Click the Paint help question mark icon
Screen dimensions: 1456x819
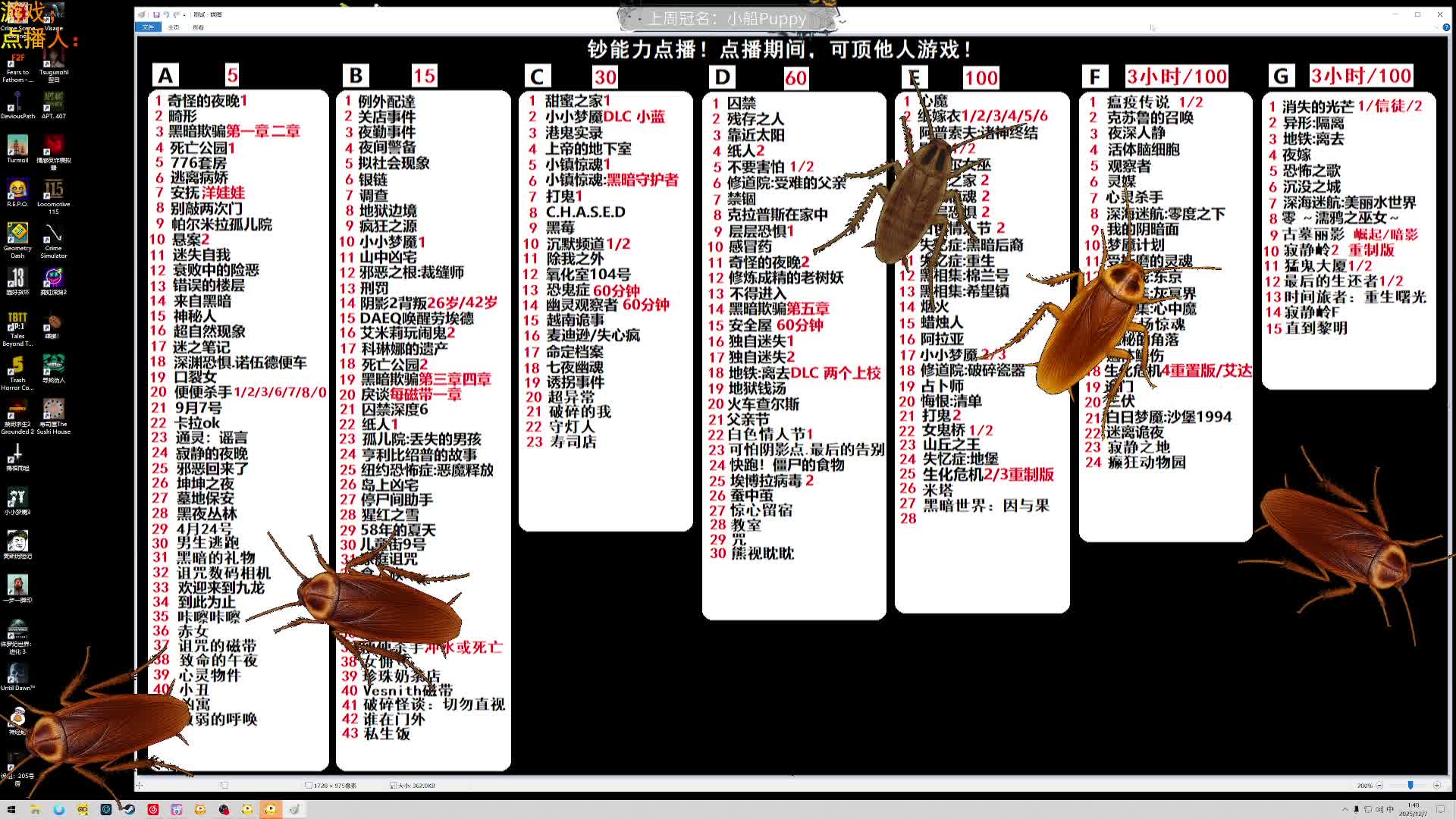tap(1445, 27)
